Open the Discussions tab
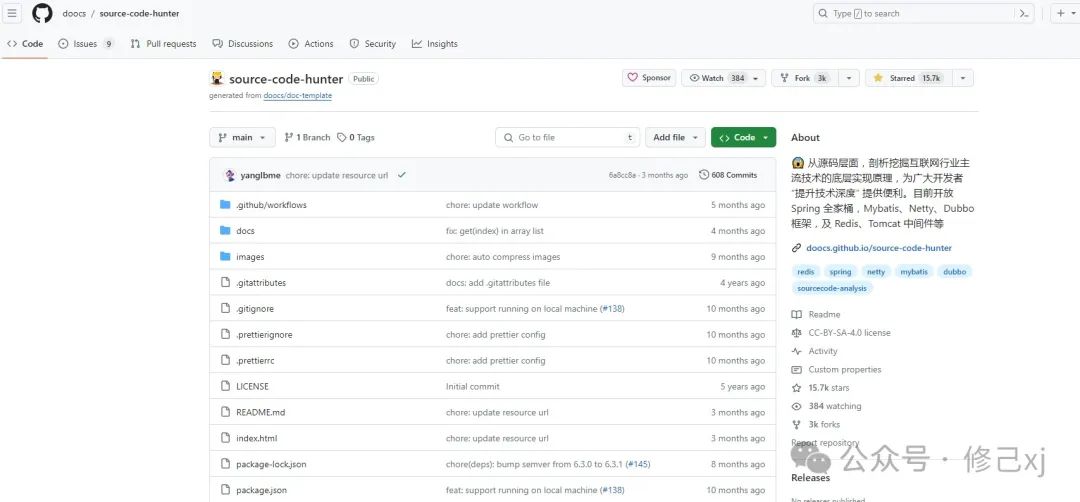Viewport: 1080px width, 502px height. [242, 43]
